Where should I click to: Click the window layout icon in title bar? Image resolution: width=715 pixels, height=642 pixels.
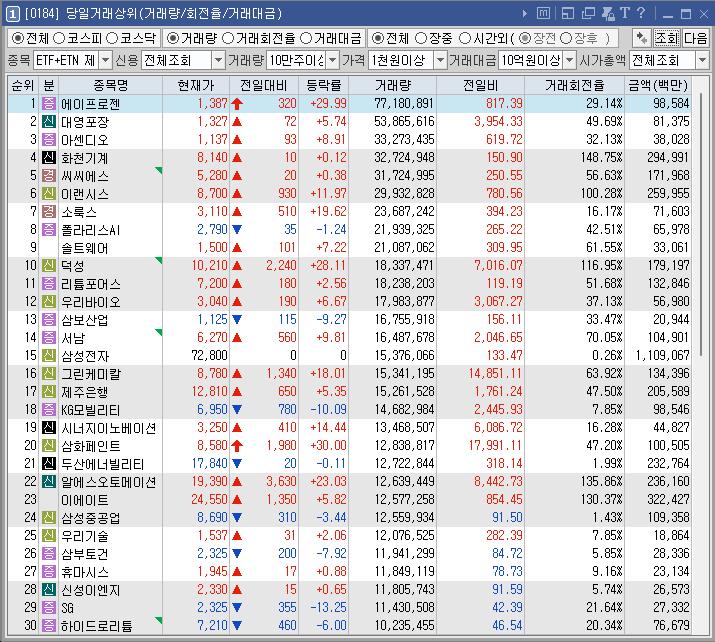tap(568, 13)
